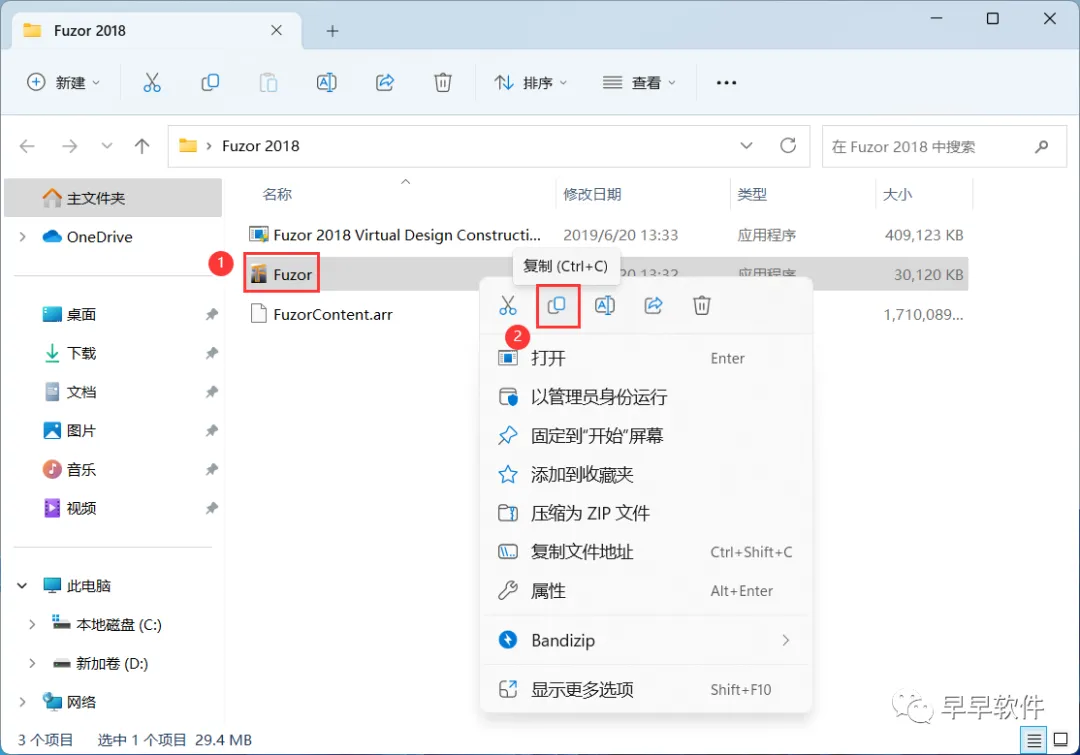This screenshot has height=755, width=1080.
Task: Select 添加到收藏夹 menu entry
Action: [x=645, y=474]
